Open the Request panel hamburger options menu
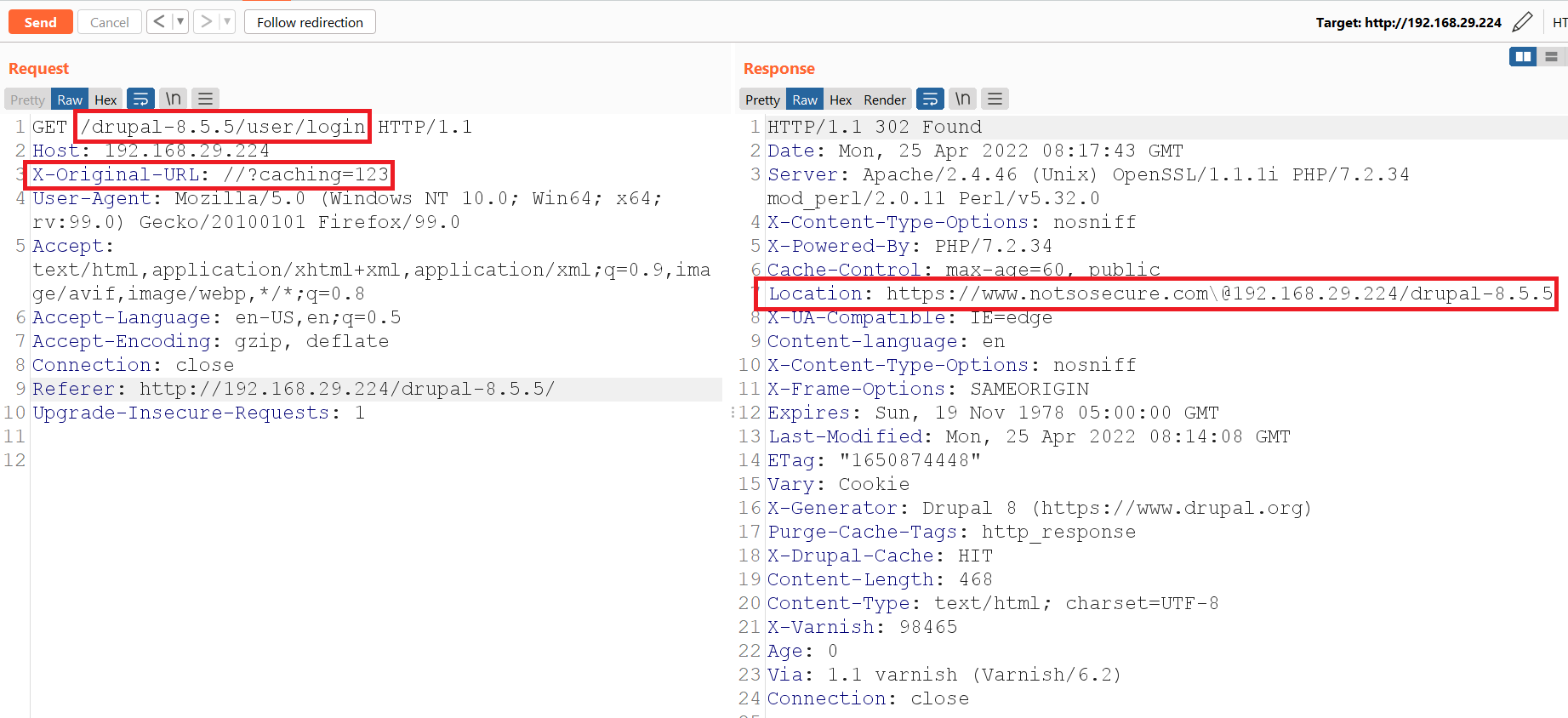The height and width of the screenshot is (718, 1568). [205, 100]
